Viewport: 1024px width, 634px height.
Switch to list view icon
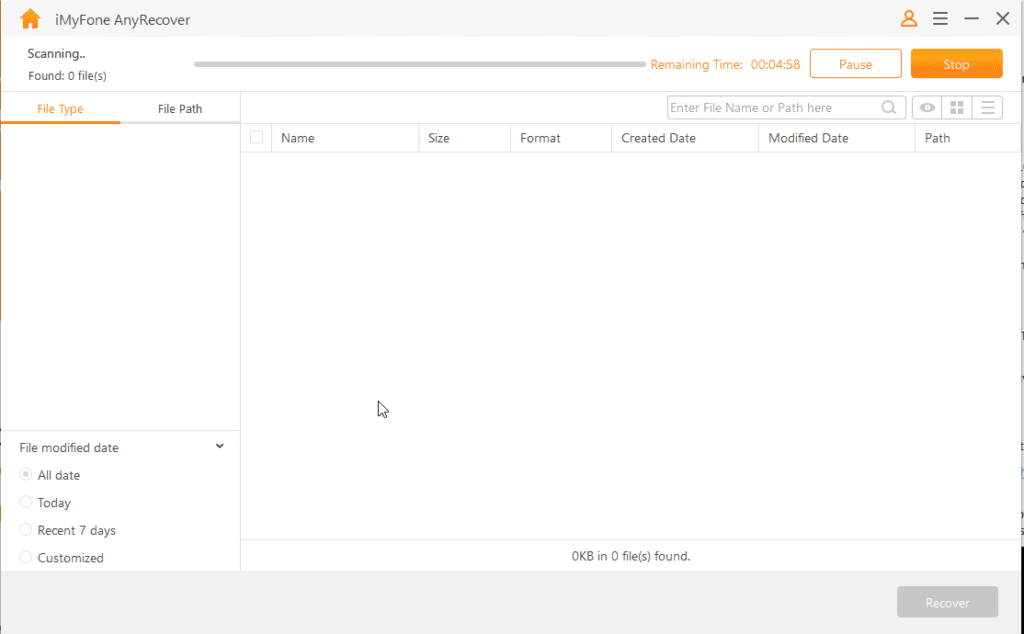click(987, 108)
